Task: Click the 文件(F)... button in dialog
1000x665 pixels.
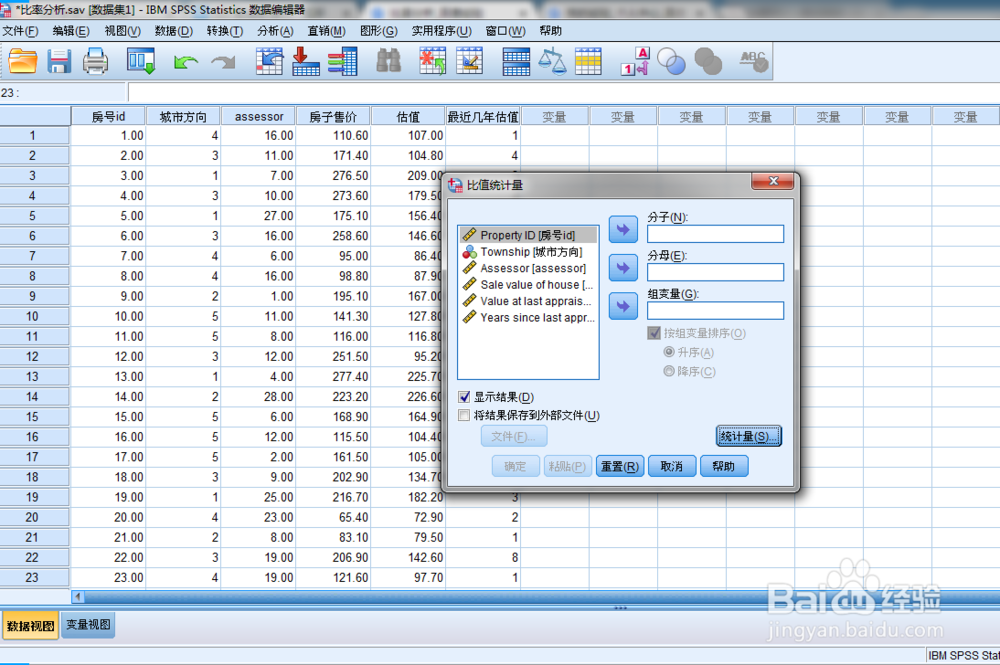Action: coord(513,436)
